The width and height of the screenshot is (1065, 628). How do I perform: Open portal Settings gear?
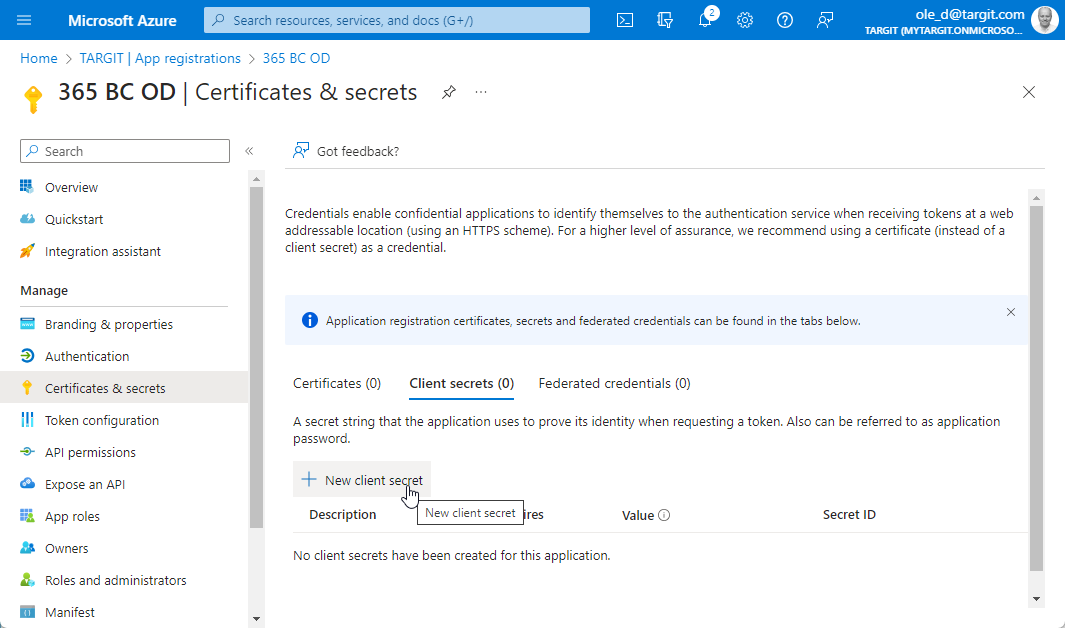coord(745,20)
